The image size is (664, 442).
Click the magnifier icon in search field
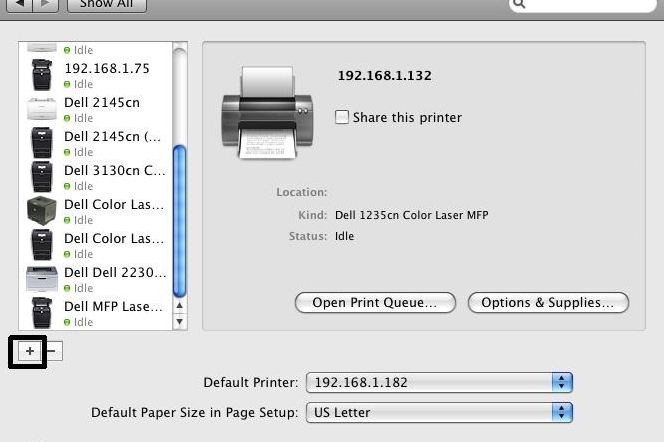[520, 4]
